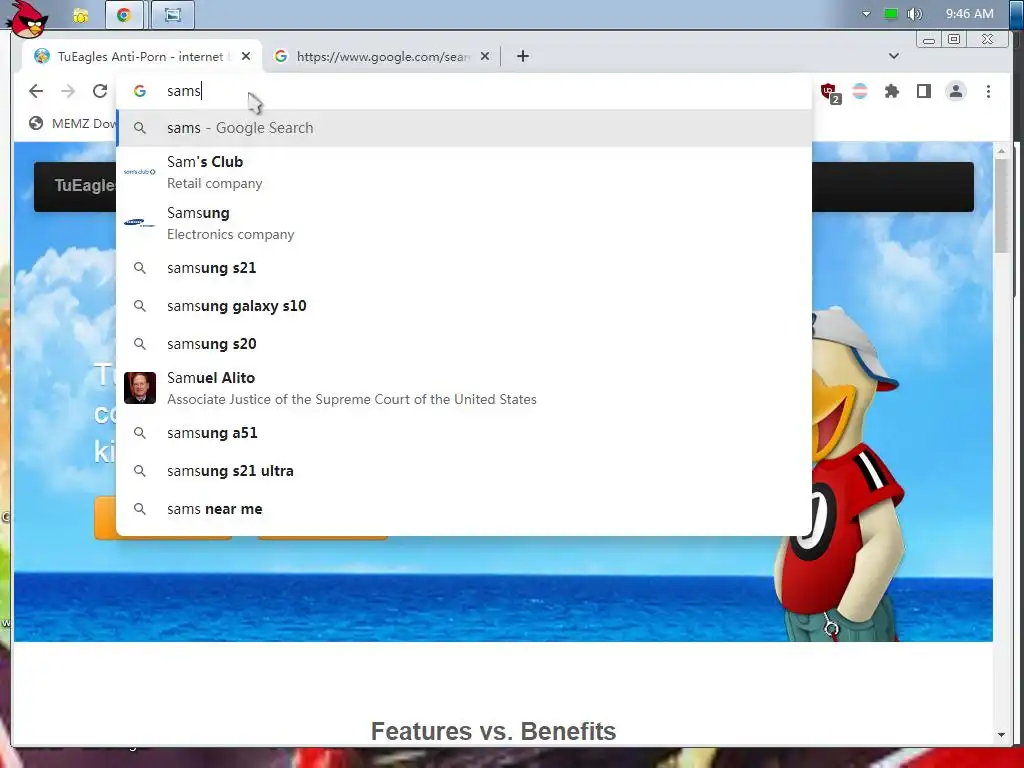1024x768 pixels.
Task: Click the TuEagles site logo text
Action: pos(85,185)
